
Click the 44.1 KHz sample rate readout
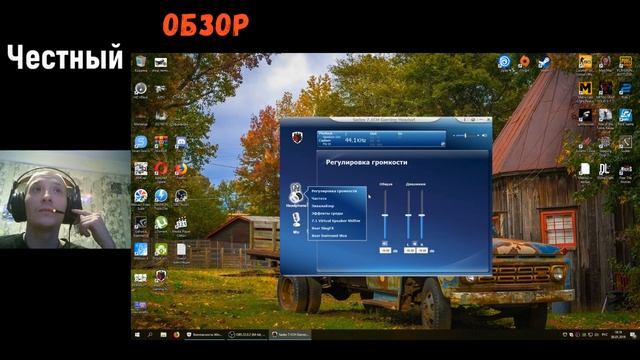tap(356, 140)
